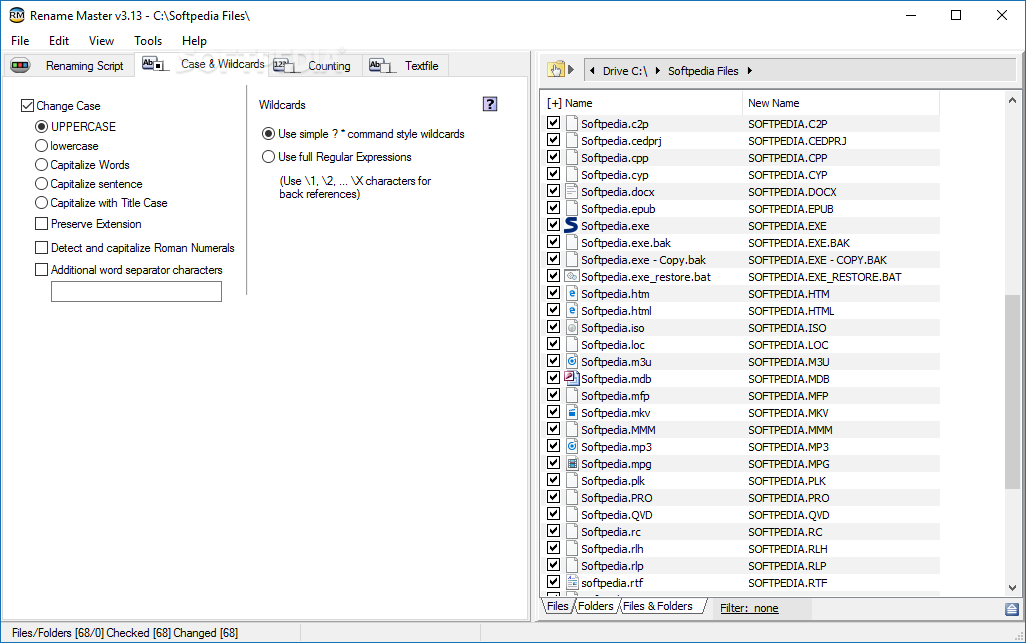Click the Softpedia.m3u media icon

(572, 361)
